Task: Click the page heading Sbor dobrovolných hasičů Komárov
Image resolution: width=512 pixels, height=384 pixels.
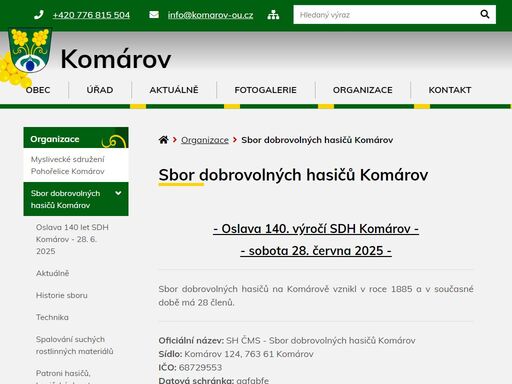Action: 293,175
